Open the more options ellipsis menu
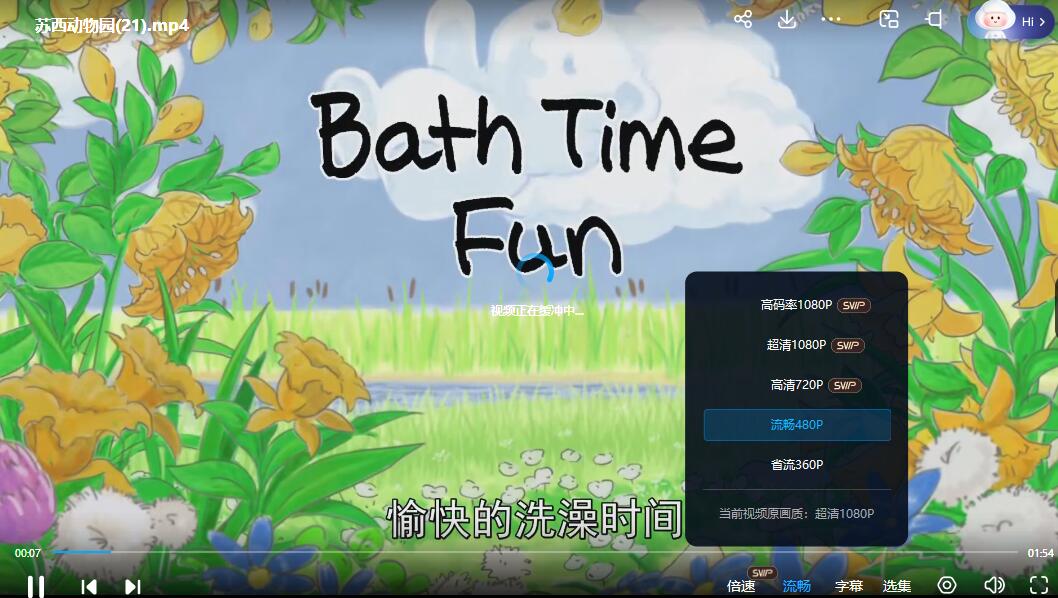The height and width of the screenshot is (598, 1058). (831, 20)
